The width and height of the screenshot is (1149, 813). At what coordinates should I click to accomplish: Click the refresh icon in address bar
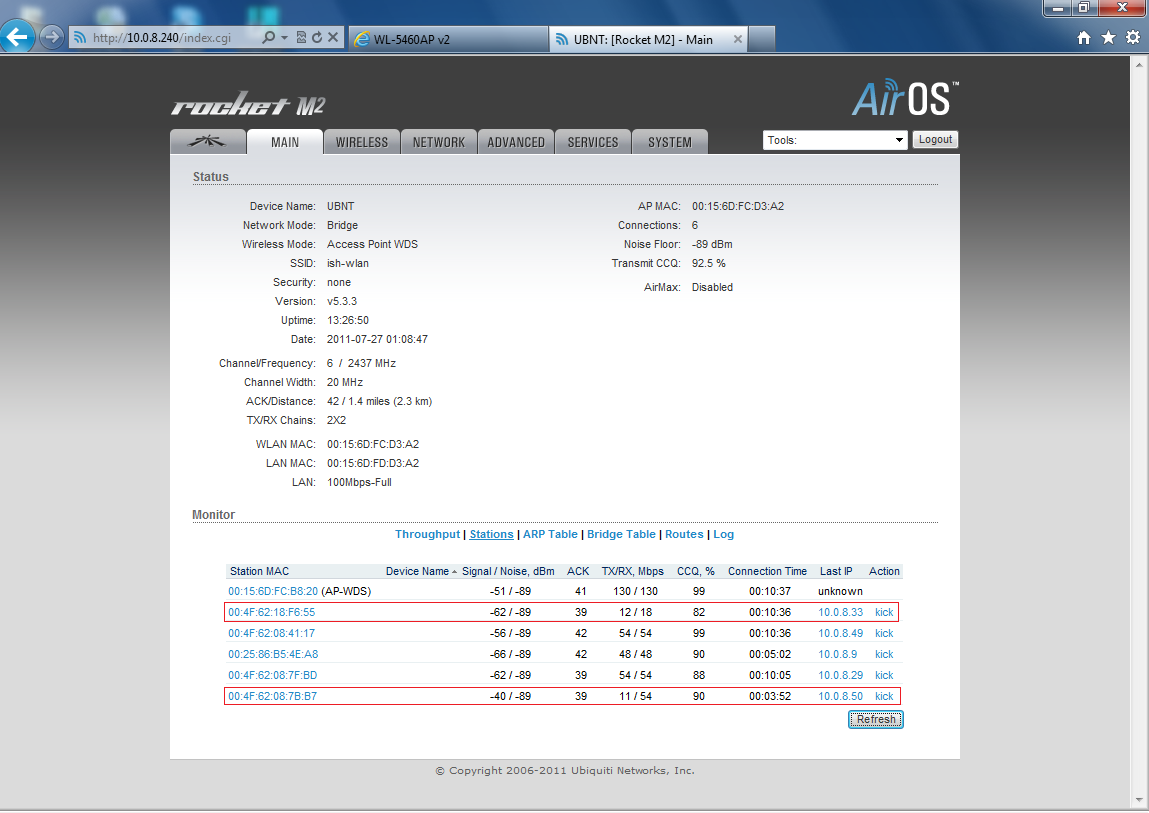tap(317, 38)
